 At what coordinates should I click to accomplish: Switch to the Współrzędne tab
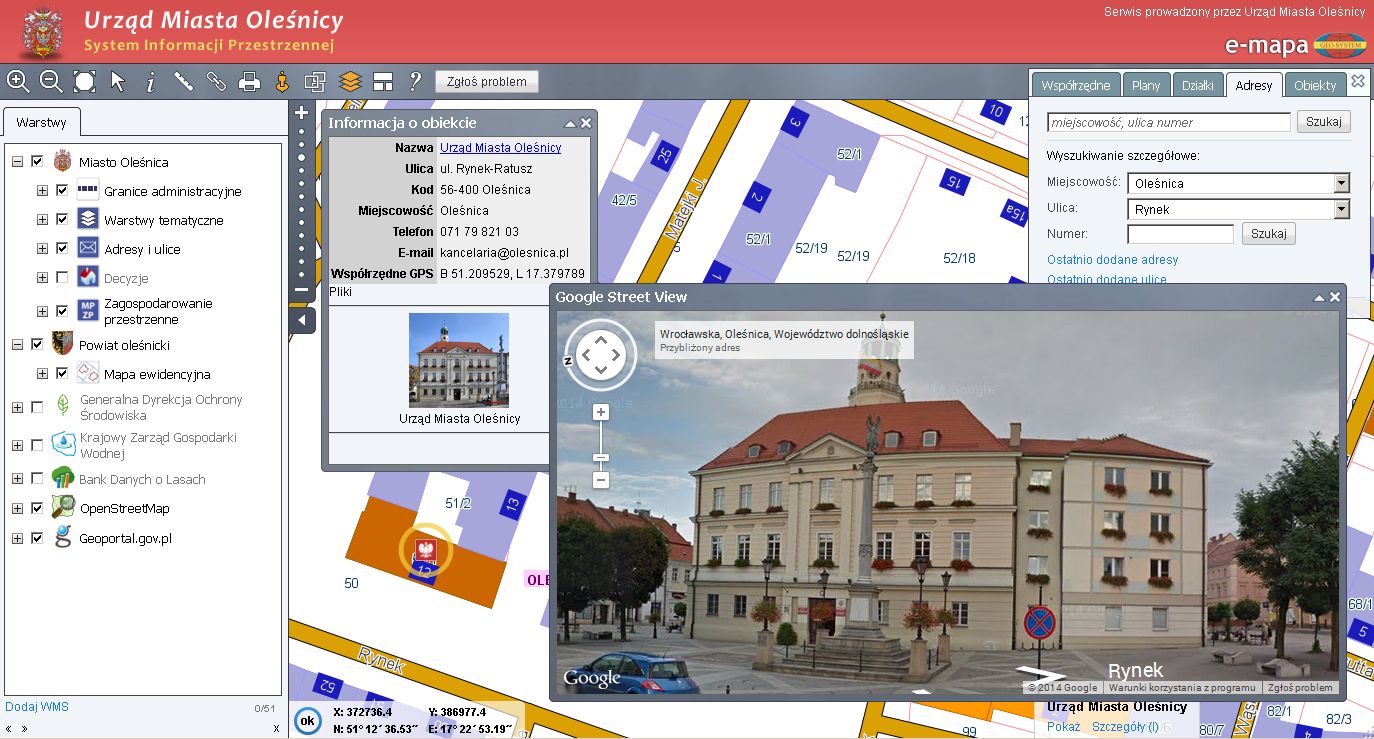(1076, 85)
